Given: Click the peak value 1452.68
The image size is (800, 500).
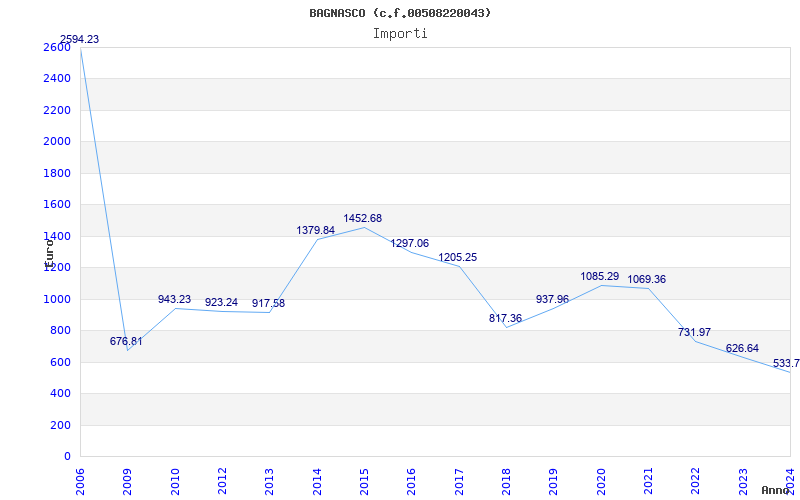Looking at the screenshot, I should [363, 218].
